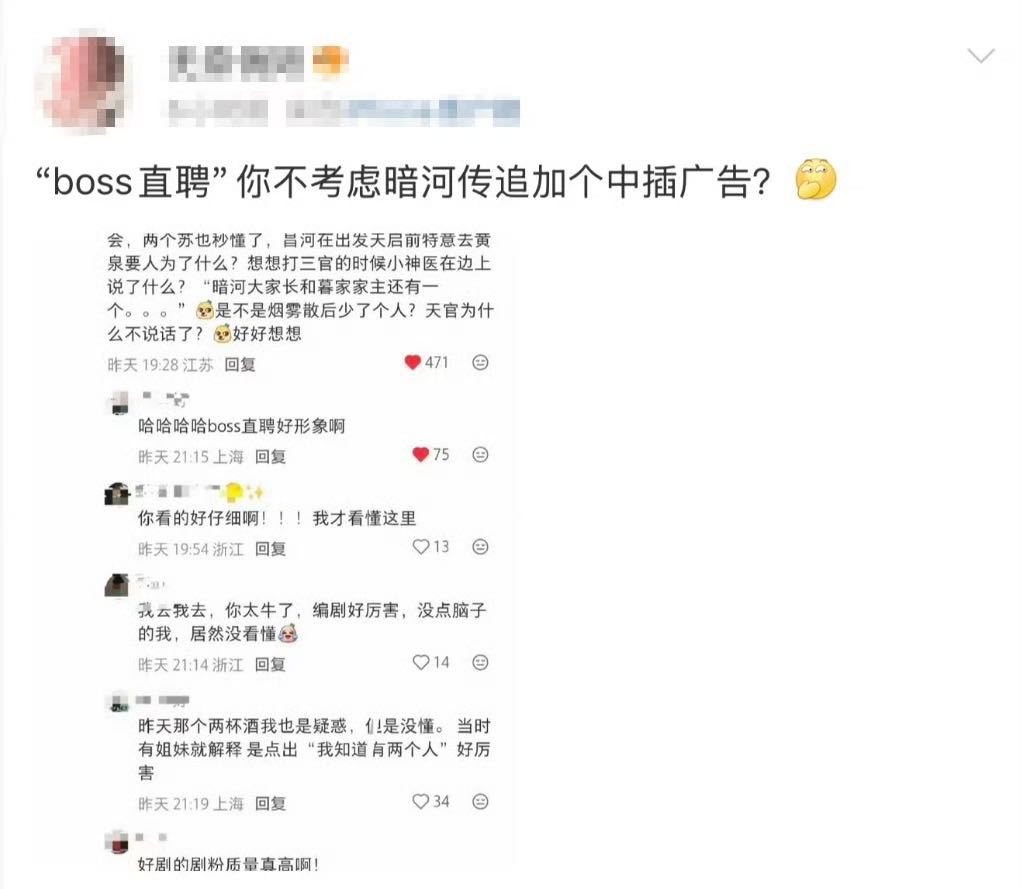The height and width of the screenshot is (889, 1021).
Task: Reply to the 21:14 Zhejiang comment
Action: click(x=270, y=664)
